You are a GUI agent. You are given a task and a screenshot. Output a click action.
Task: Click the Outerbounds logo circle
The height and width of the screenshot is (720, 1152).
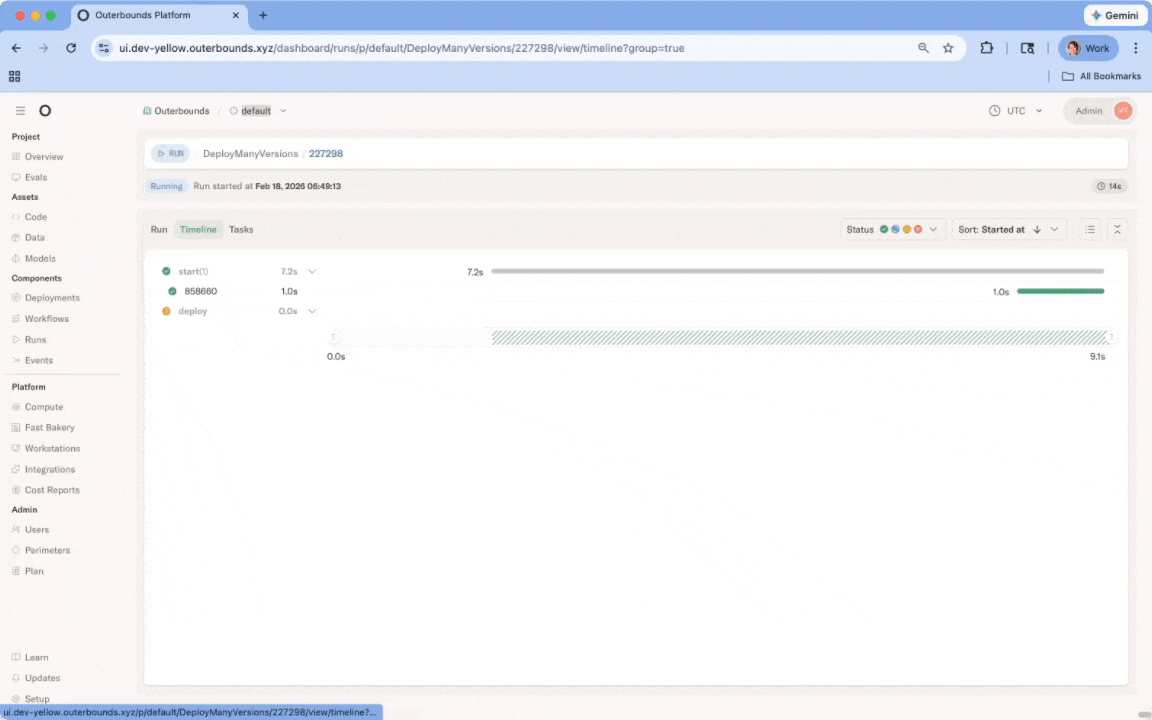coord(45,110)
